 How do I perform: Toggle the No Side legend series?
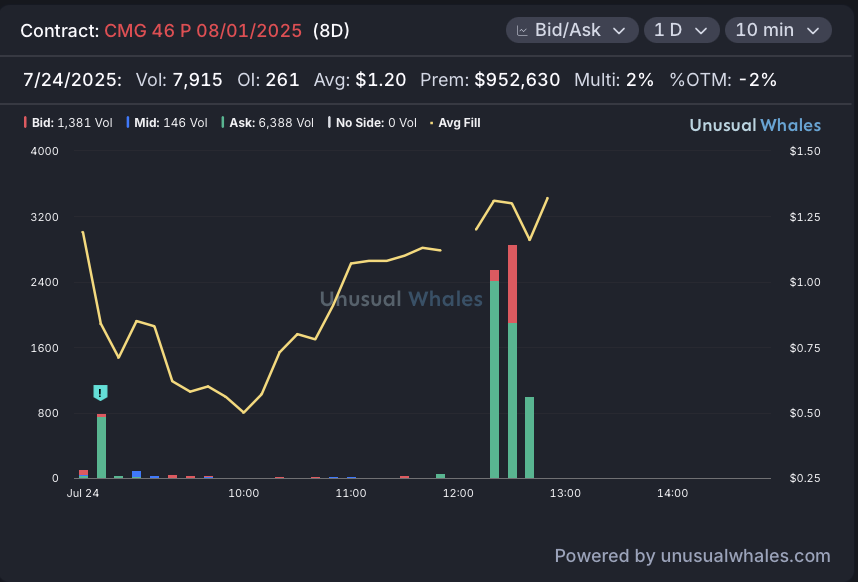[372, 123]
